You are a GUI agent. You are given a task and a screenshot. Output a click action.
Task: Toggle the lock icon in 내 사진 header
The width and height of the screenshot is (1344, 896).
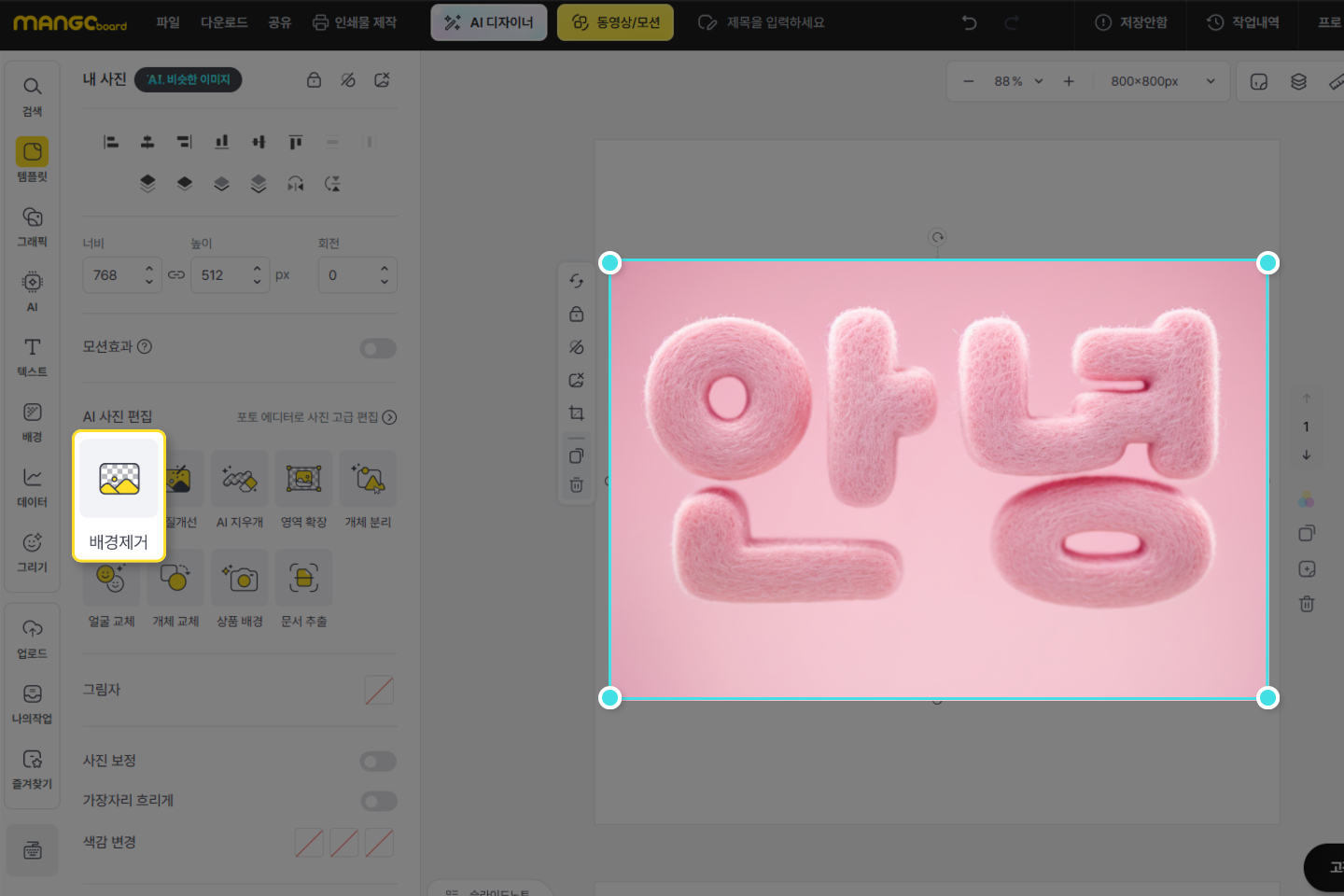click(x=315, y=80)
